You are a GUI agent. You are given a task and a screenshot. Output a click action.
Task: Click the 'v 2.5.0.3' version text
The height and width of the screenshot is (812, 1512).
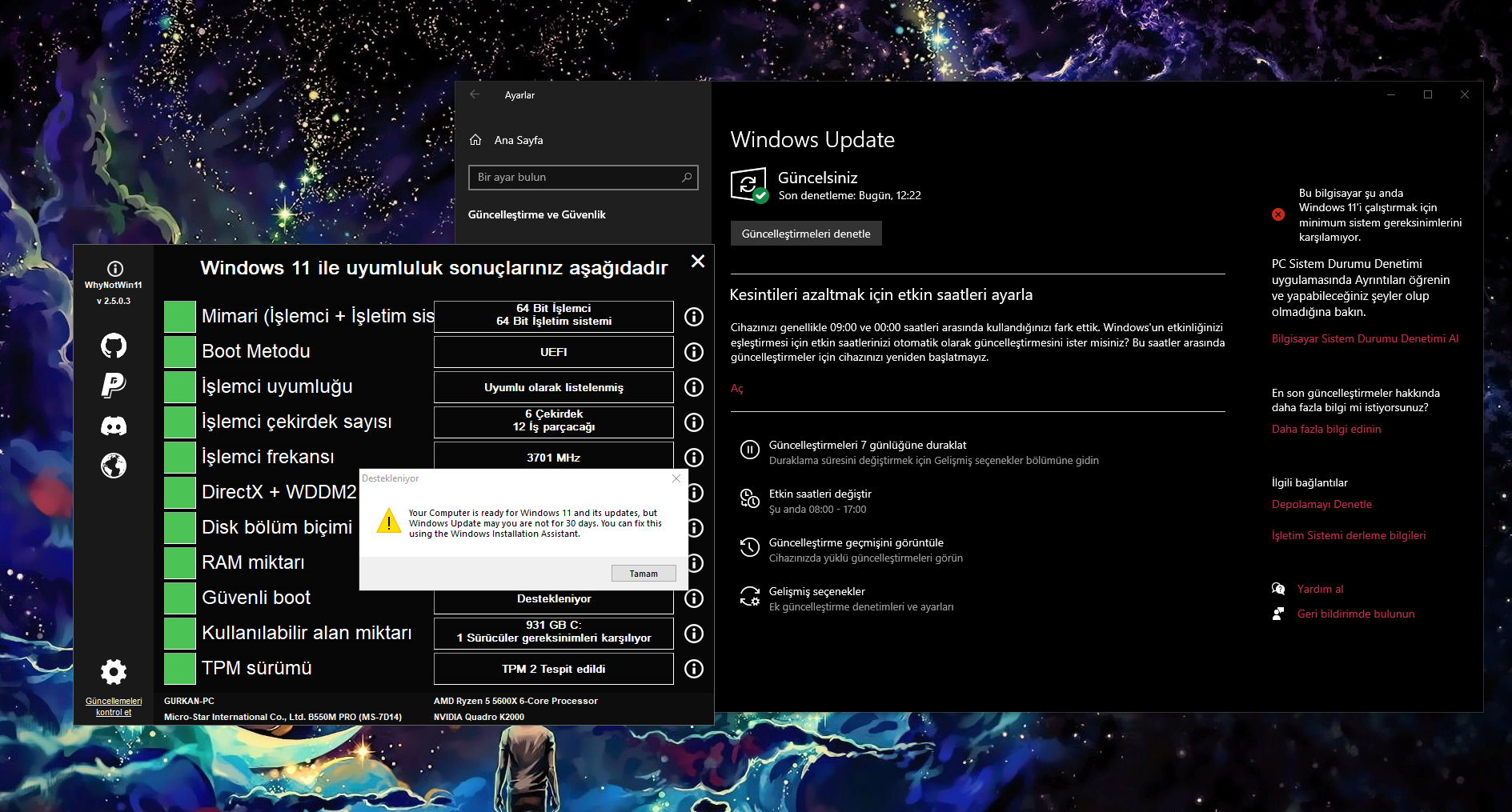pyautogui.click(x=114, y=301)
